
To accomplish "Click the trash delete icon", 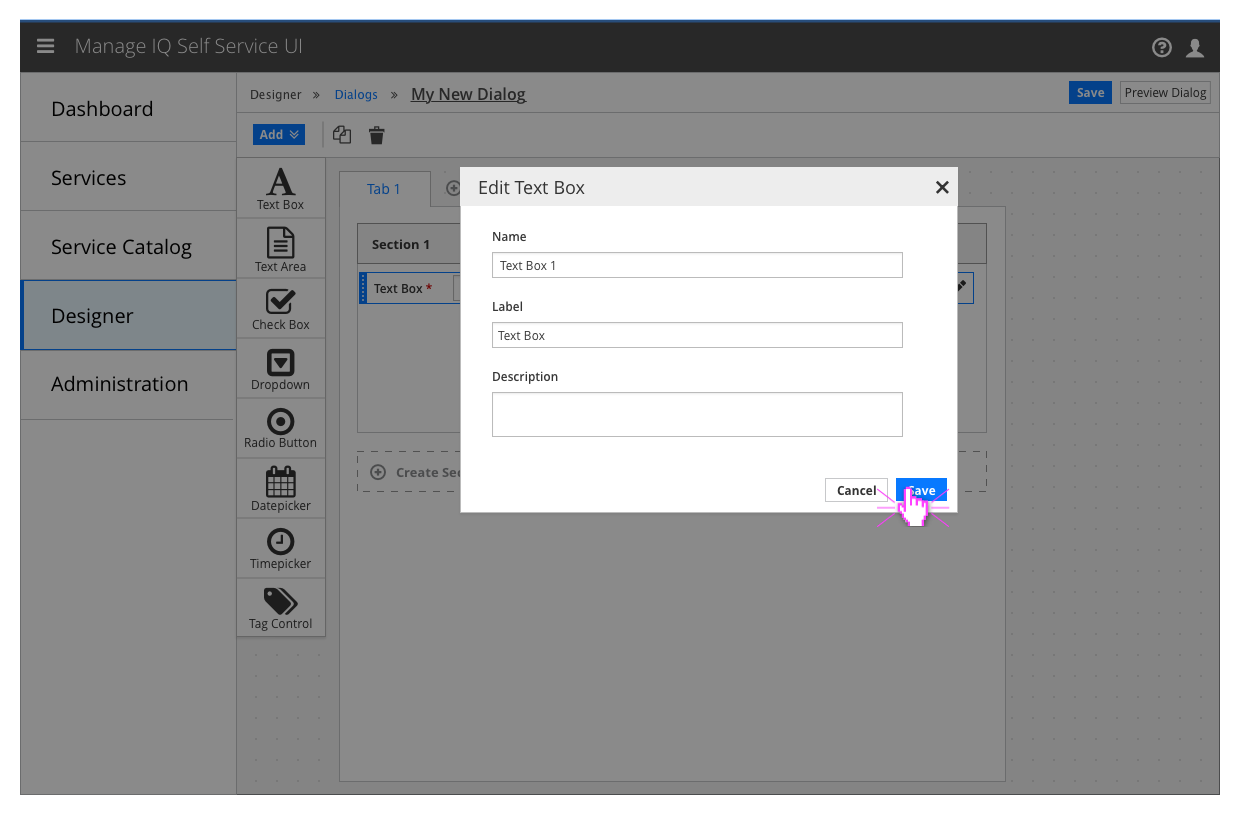I will [x=376, y=134].
